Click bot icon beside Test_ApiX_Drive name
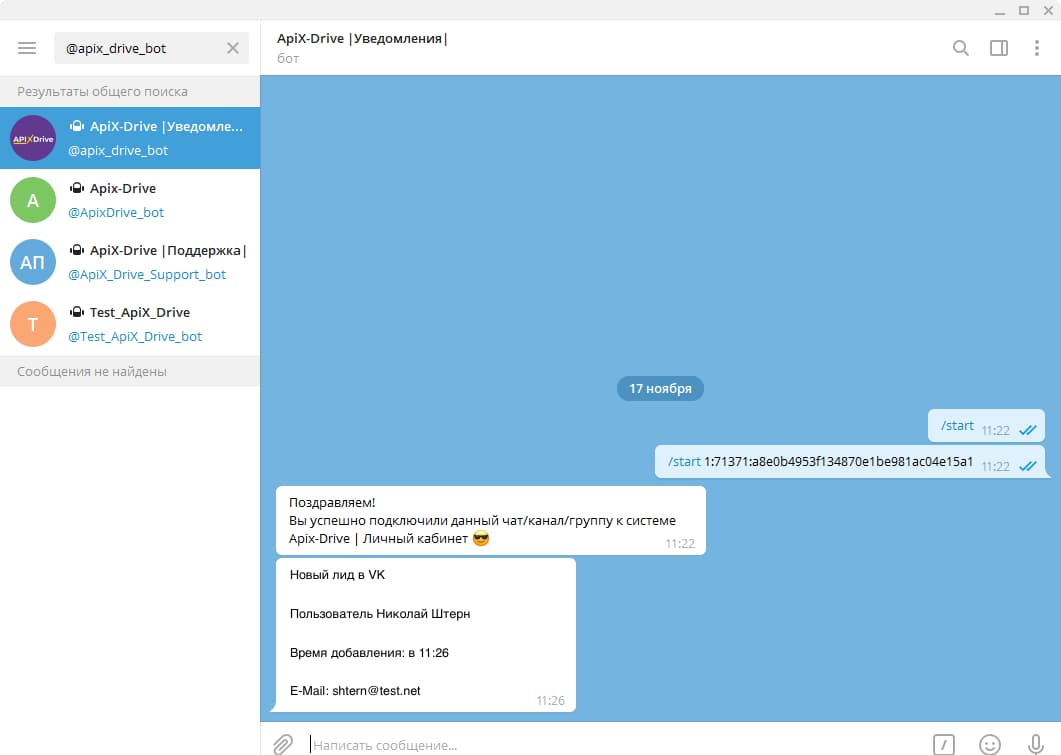Image resolution: width=1061 pixels, height=755 pixels. click(77, 312)
